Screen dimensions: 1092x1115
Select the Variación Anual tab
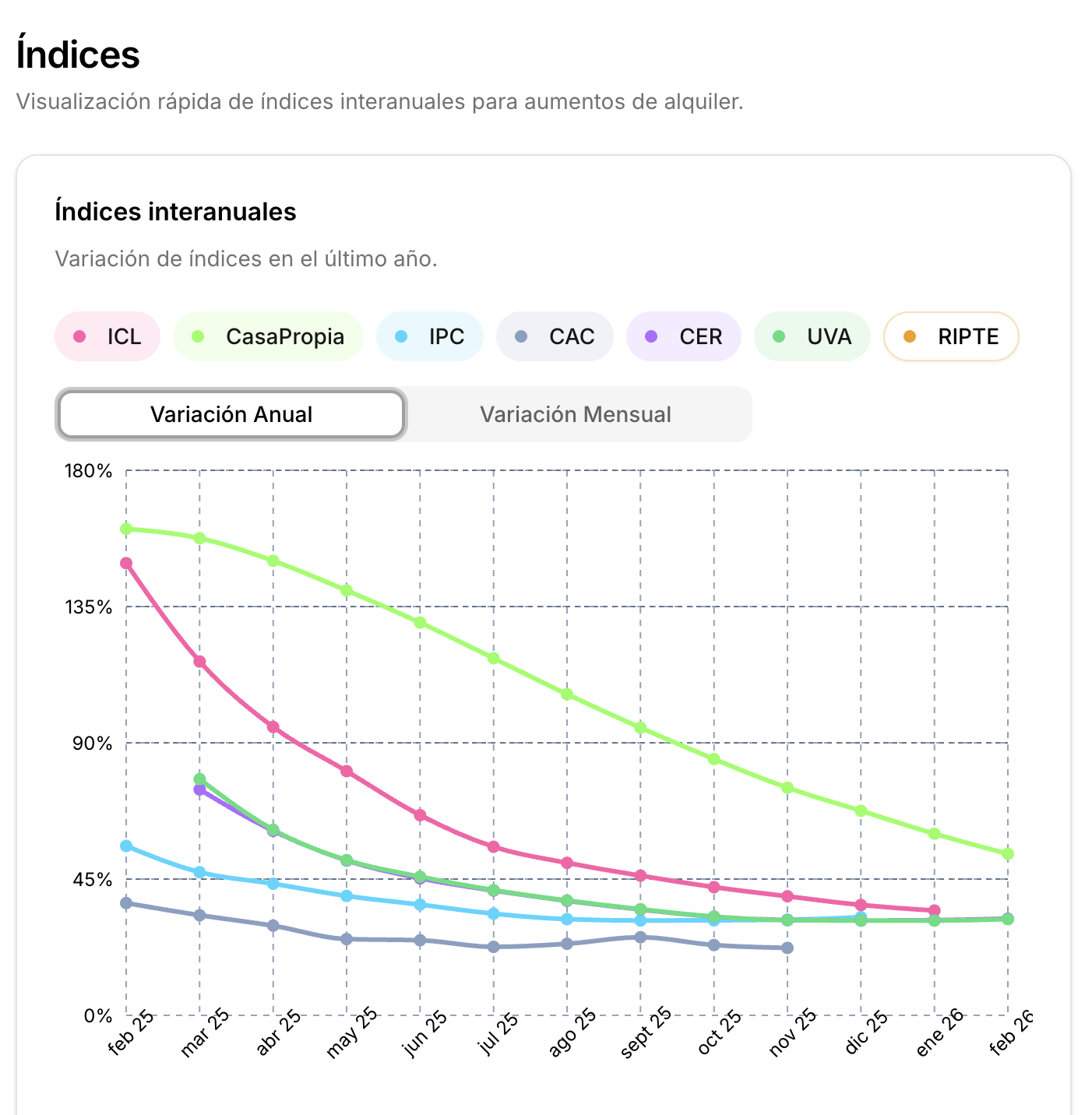point(231,414)
